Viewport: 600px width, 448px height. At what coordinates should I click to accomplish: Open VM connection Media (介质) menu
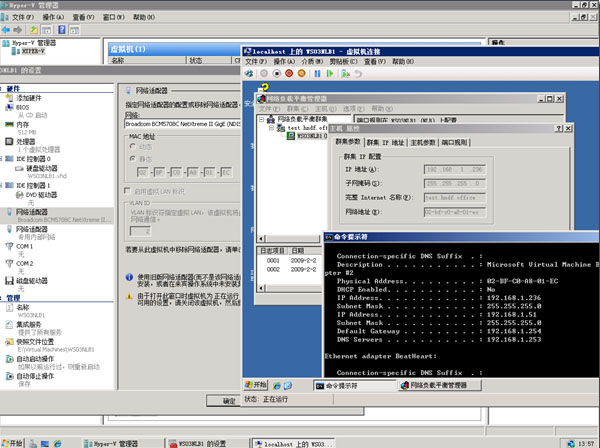coord(312,62)
